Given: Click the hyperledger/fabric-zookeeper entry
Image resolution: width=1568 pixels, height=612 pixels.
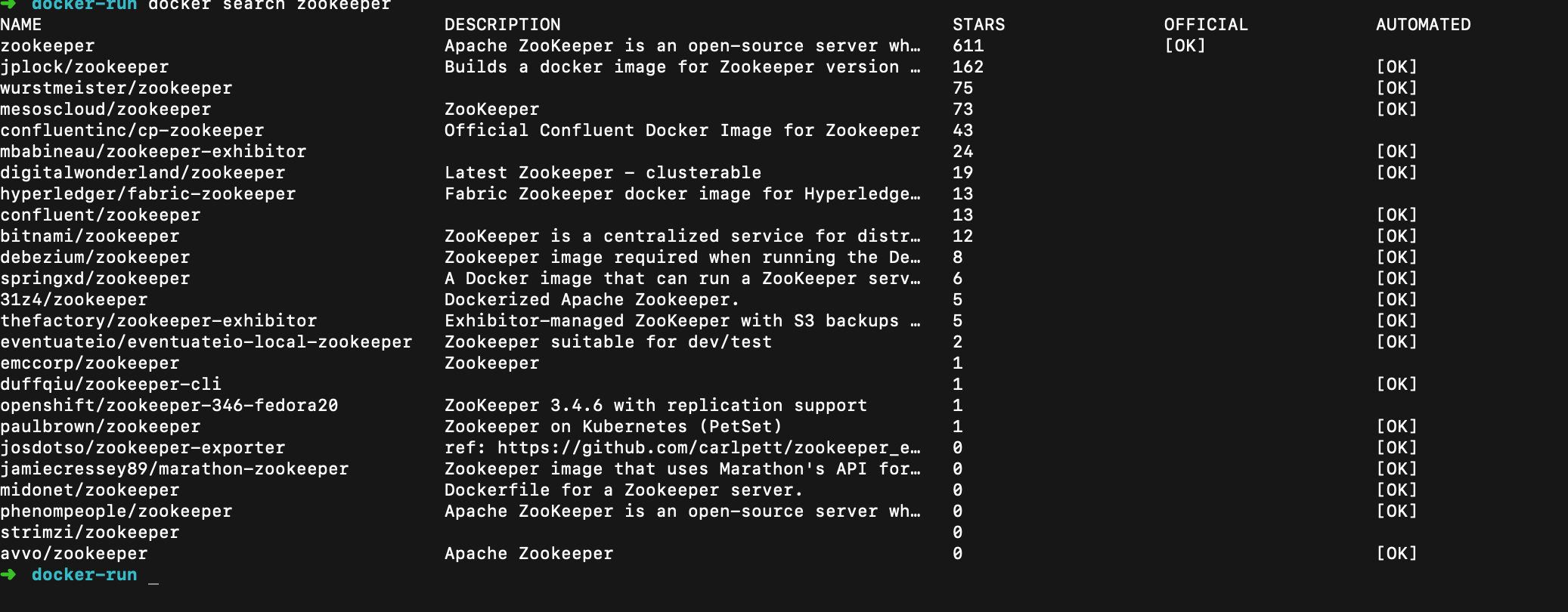Looking at the screenshot, I should 148,194.
